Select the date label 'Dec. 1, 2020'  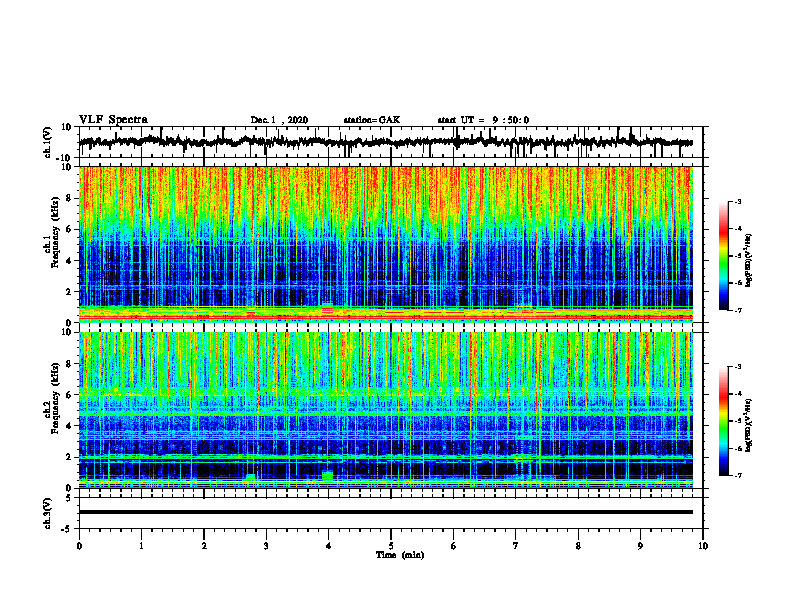pos(279,120)
